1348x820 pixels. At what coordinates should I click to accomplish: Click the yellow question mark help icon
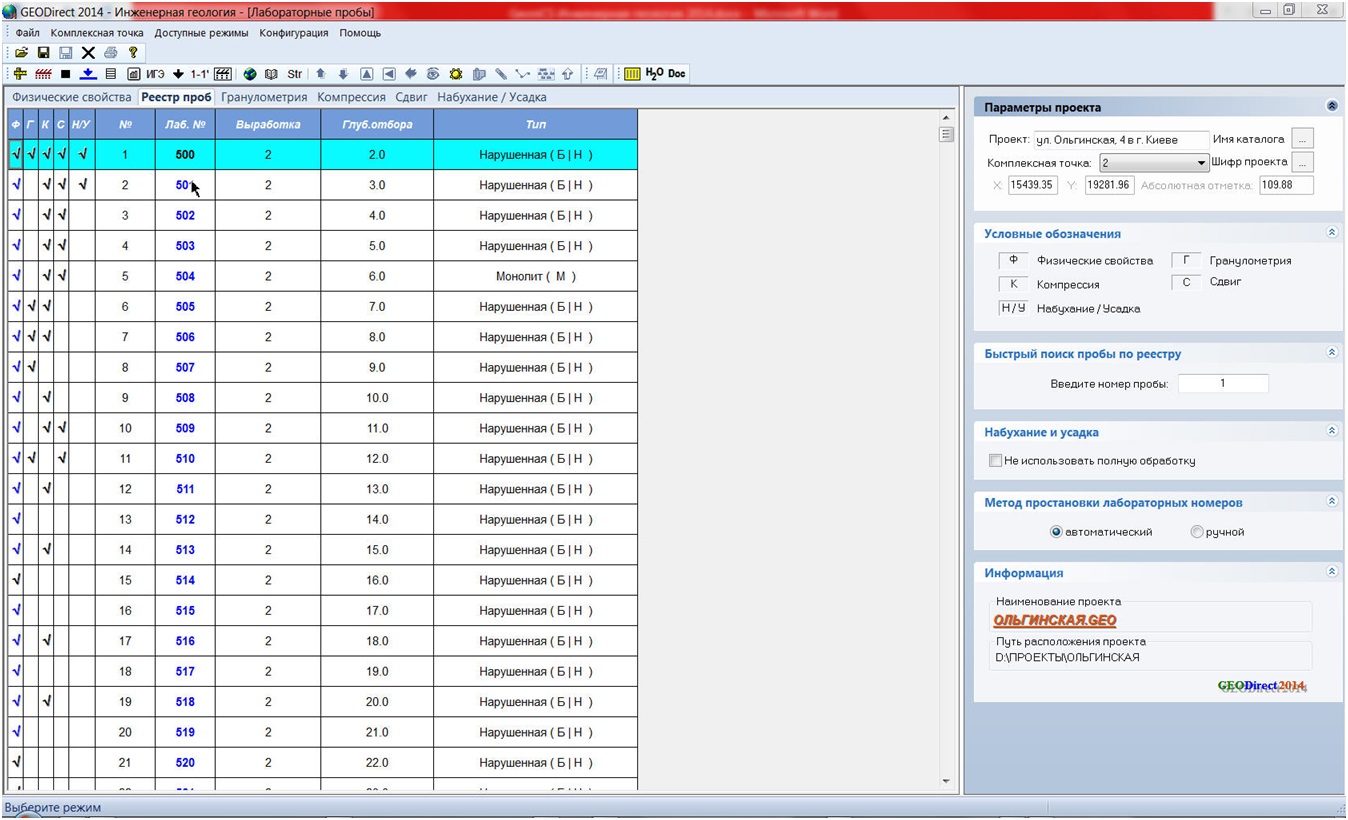pyautogui.click(x=133, y=52)
